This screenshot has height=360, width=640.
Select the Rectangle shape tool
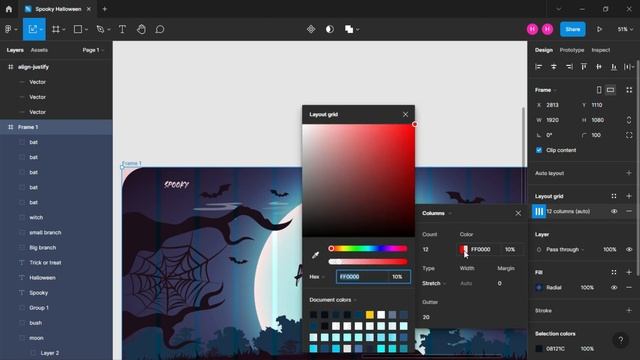80,29
